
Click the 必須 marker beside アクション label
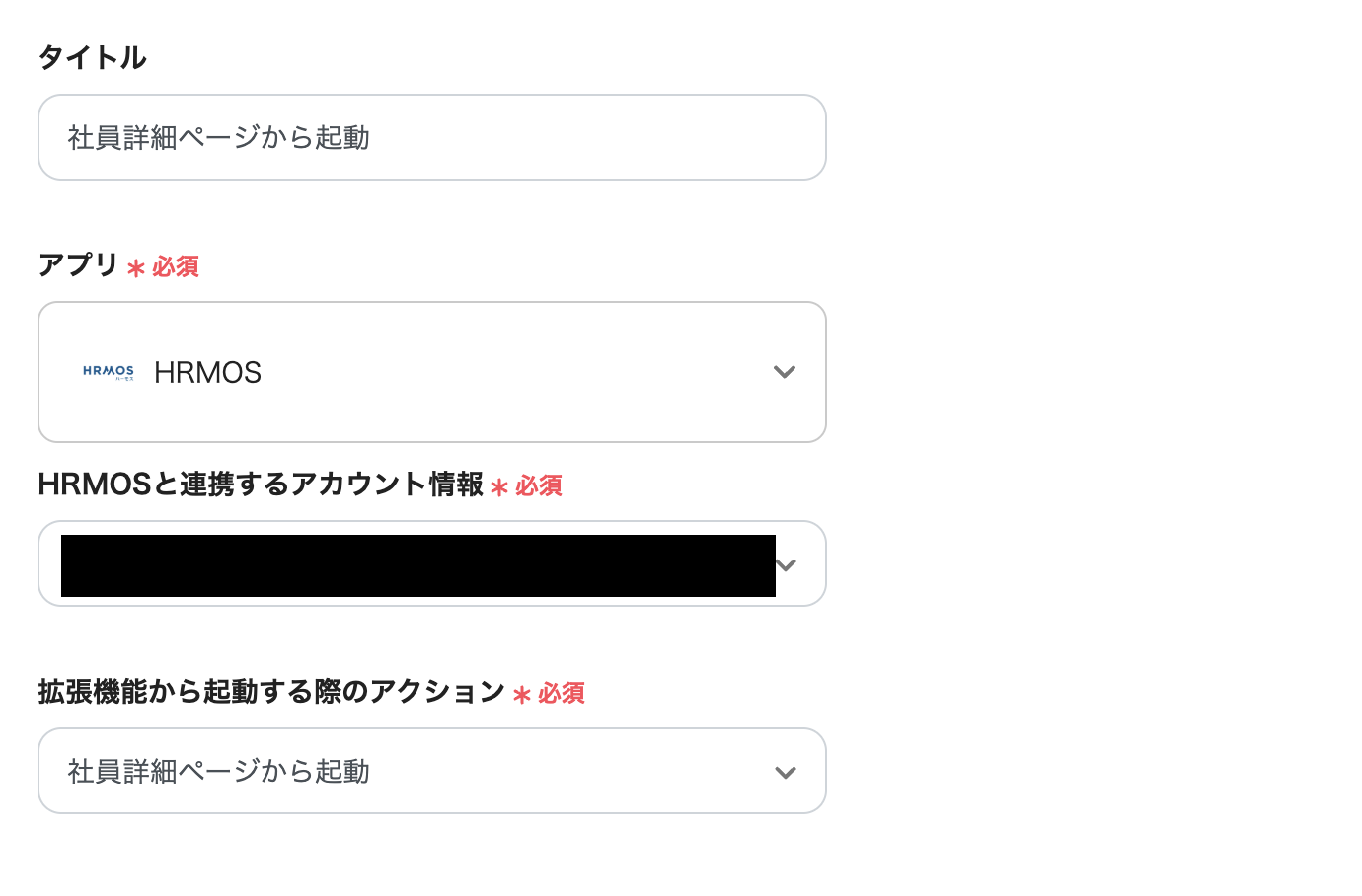tap(562, 694)
